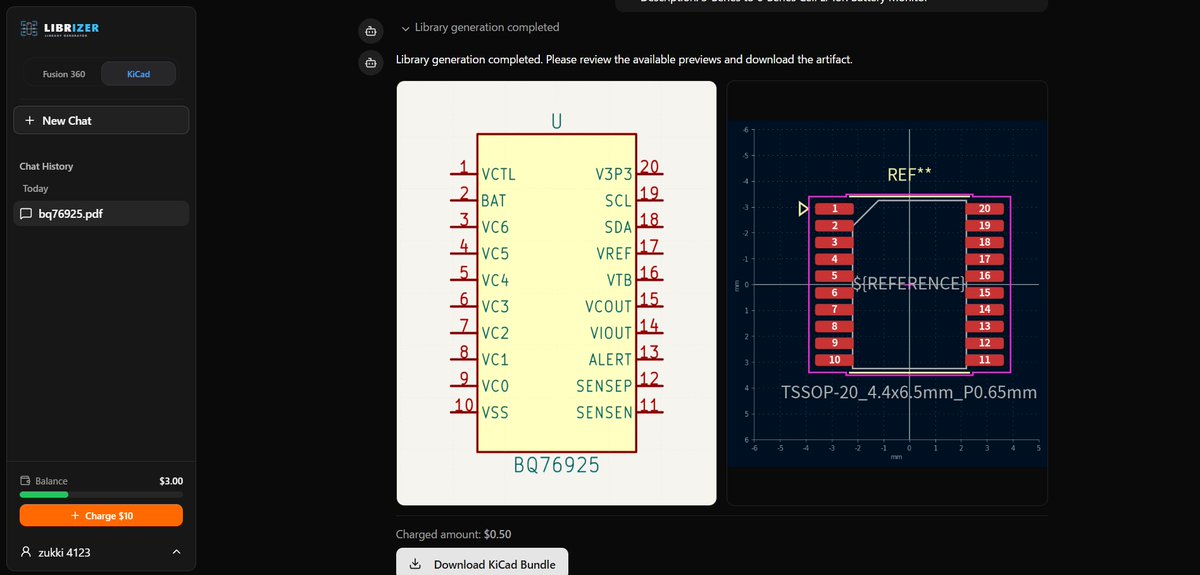Collapse the Library generation completed section
This screenshot has width=1200, height=575.
tap(480, 27)
